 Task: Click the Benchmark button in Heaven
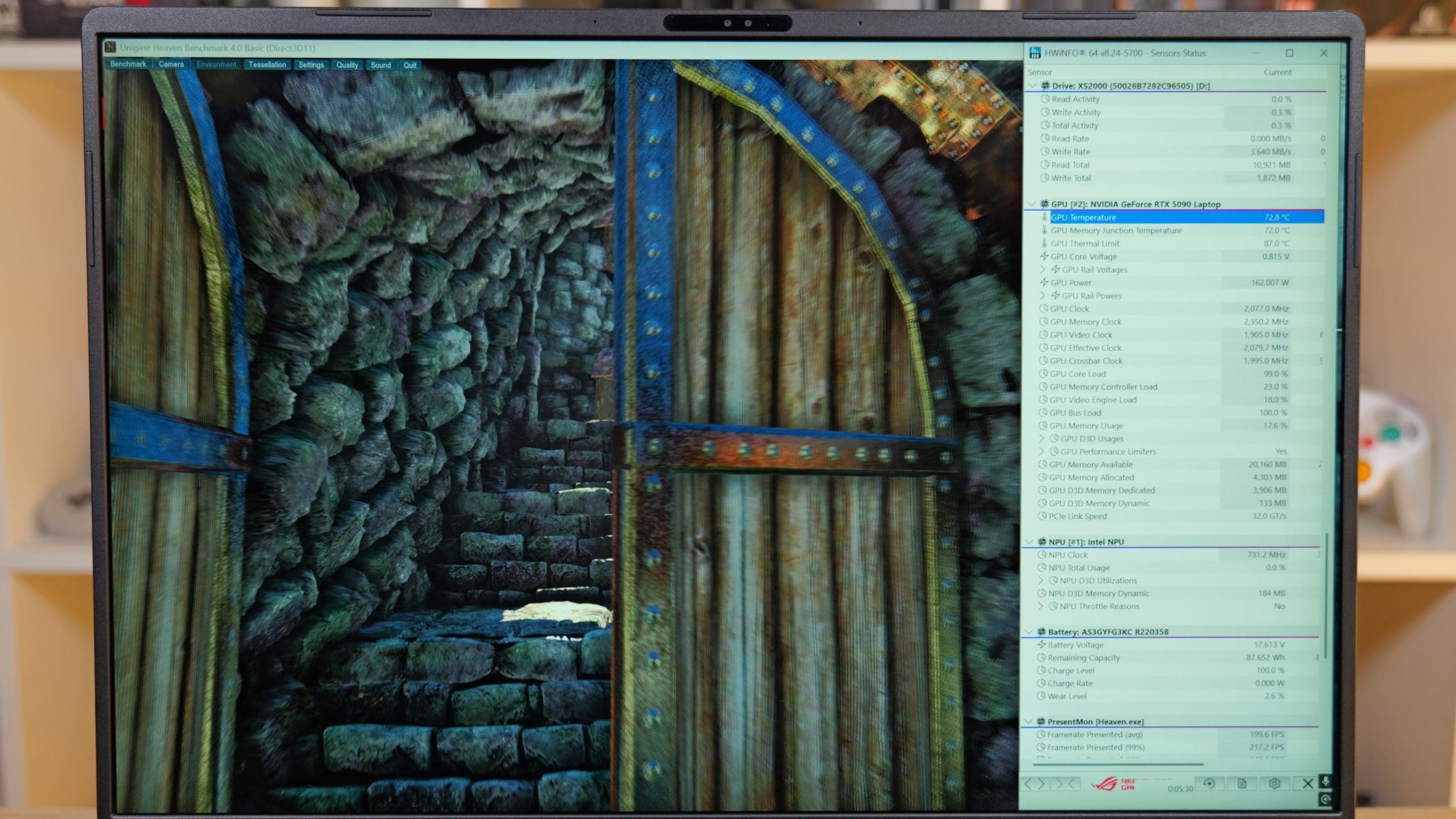pos(128,64)
